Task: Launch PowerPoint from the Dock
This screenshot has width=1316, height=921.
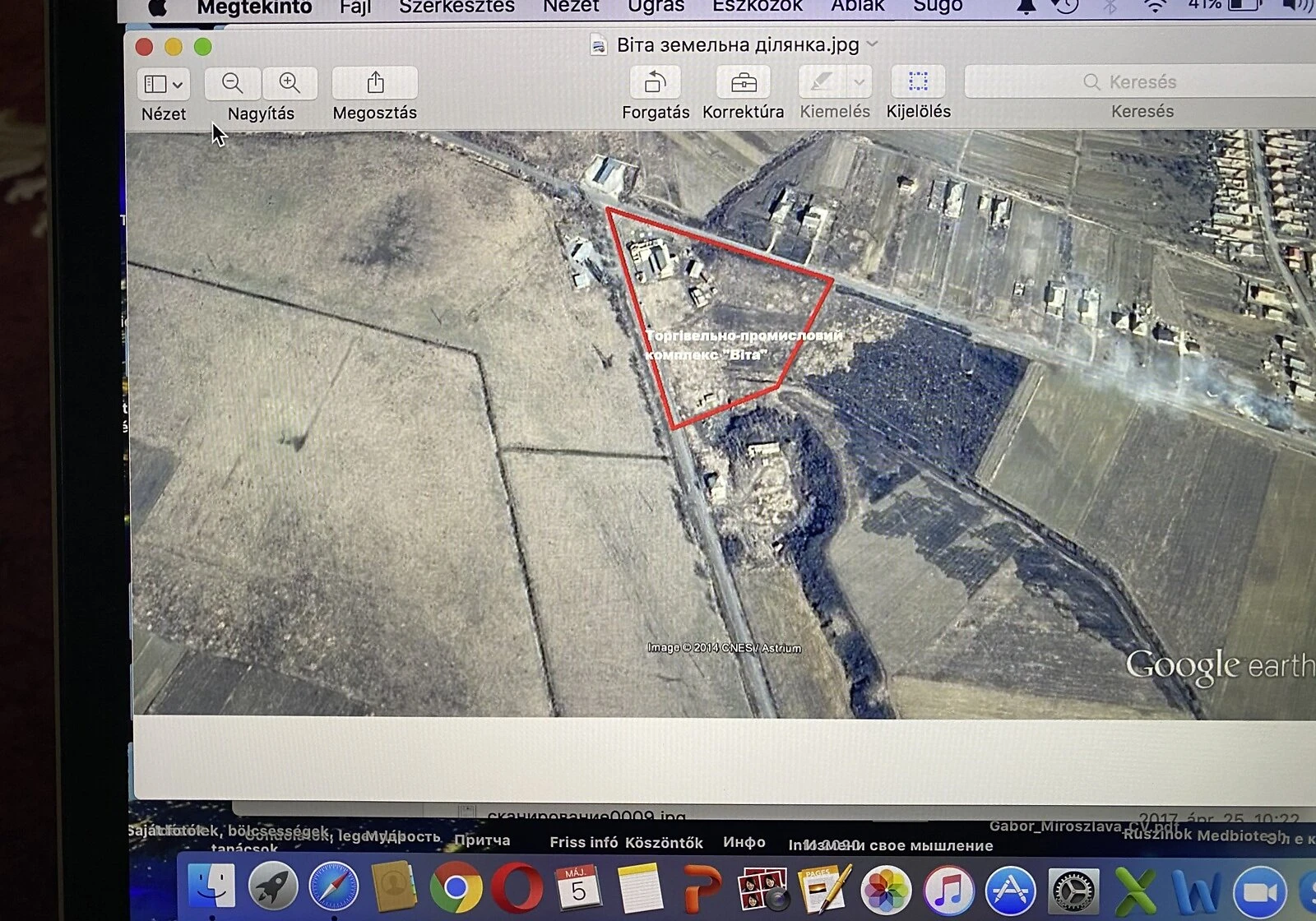Action: click(702, 890)
